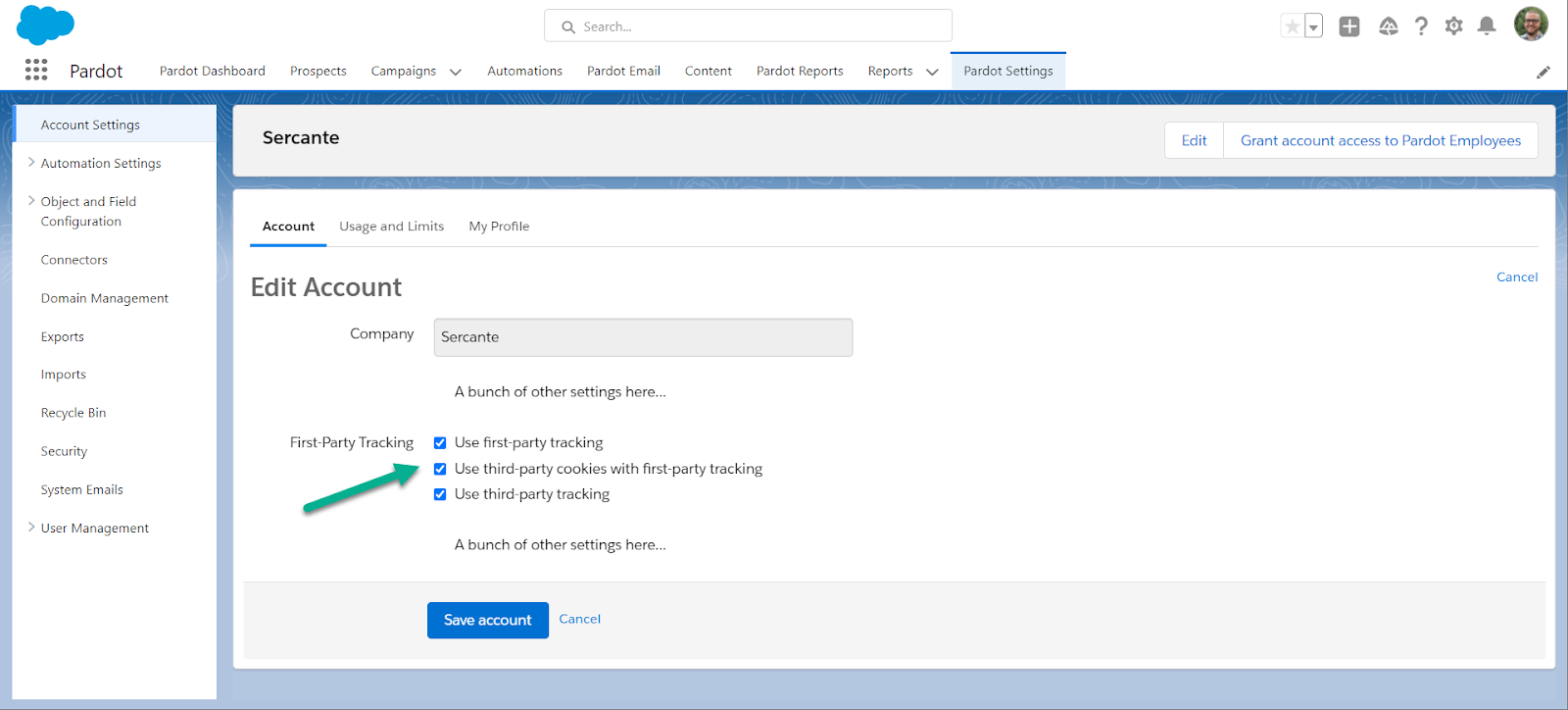1568x710 pixels.
Task: Open the Content tab
Action: pyautogui.click(x=709, y=71)
